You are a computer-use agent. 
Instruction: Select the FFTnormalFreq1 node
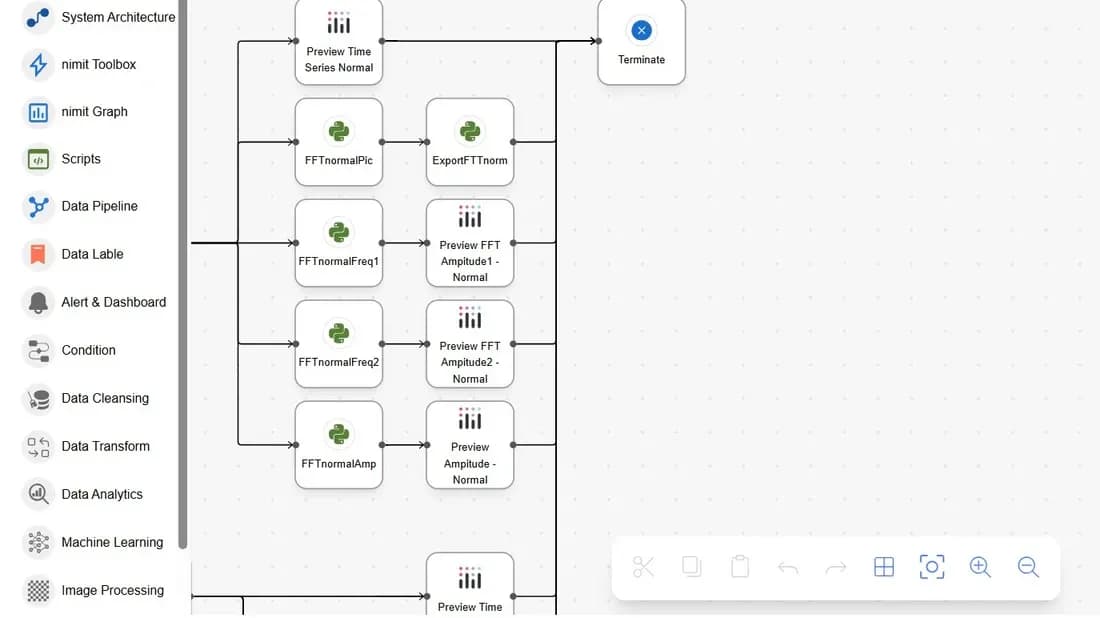(x=339, y=243)
